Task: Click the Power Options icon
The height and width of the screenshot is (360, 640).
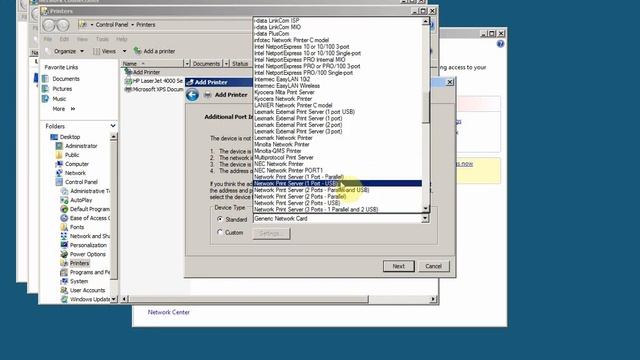Action: click(64, 254)
